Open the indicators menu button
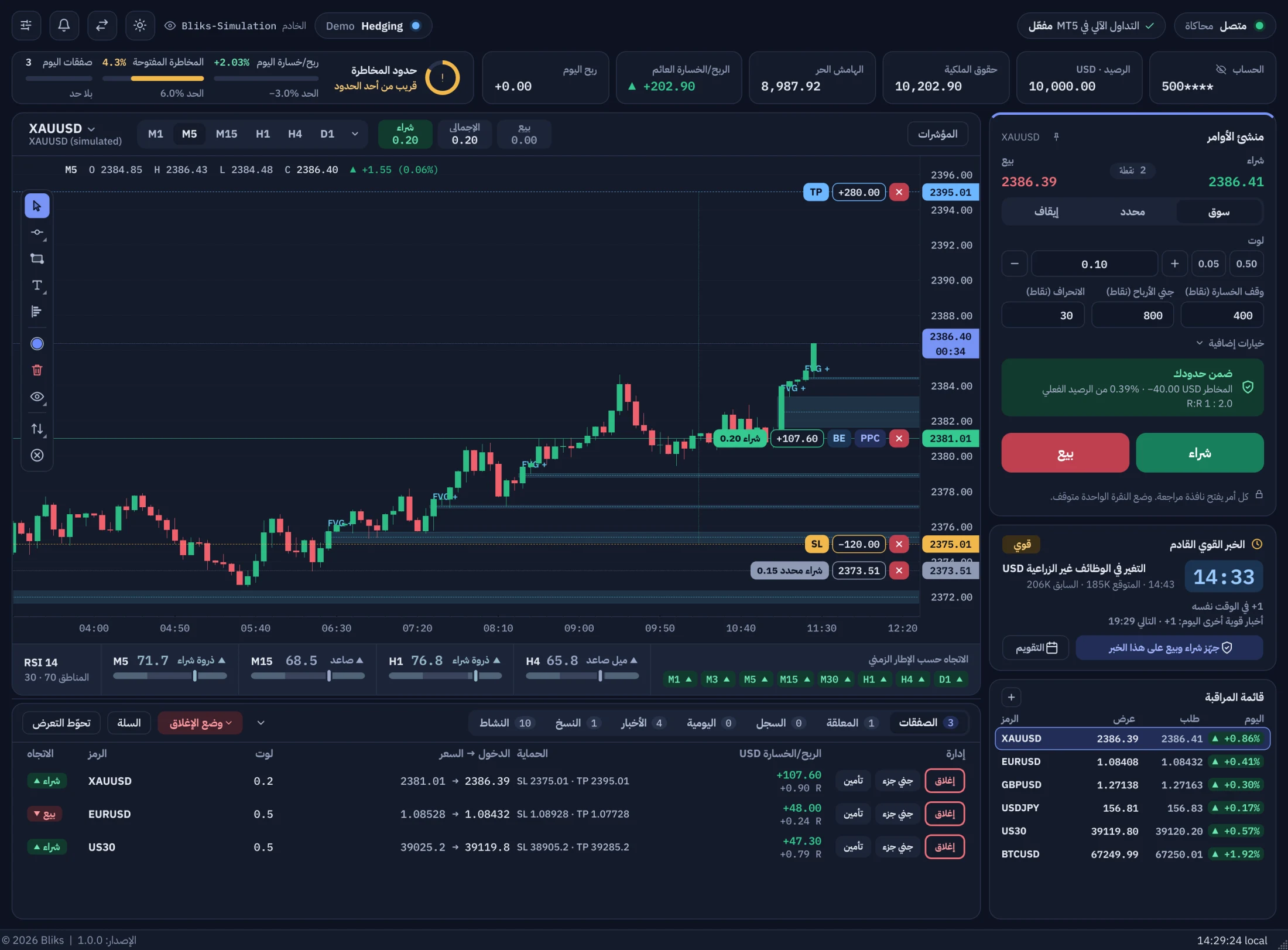Screen dimensions: 1288x950 point(937,134)
